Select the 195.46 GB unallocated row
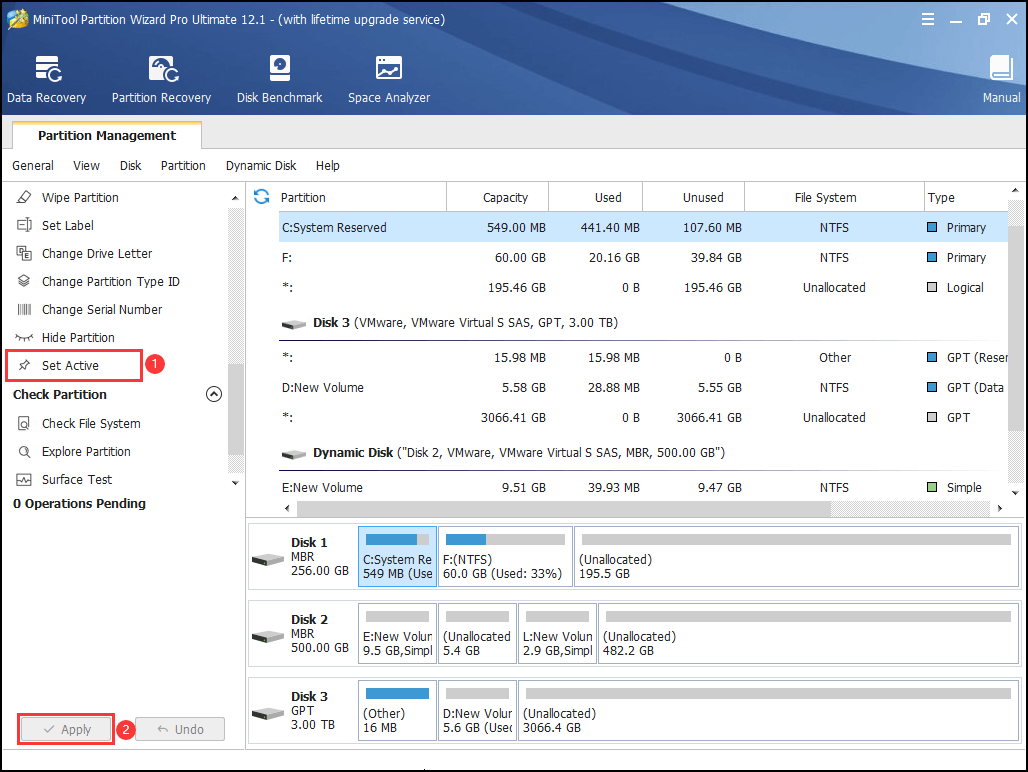This screenshot has width=1028, height=772. [x=642, y=288]
